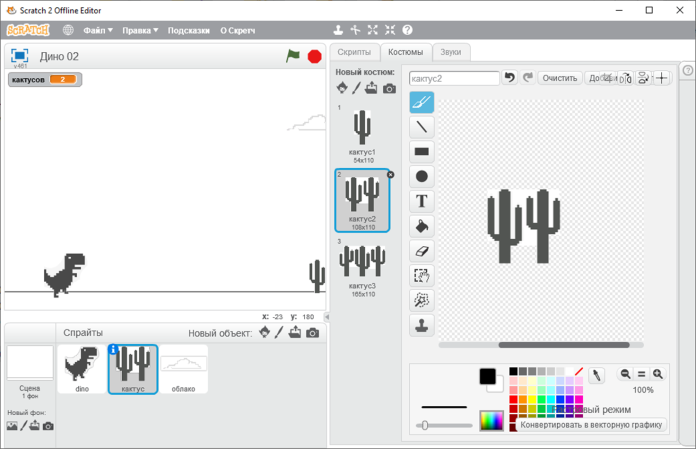This screenshot has width=696, height=449.
Task: Choose backdrop from library
Action: 12,426
